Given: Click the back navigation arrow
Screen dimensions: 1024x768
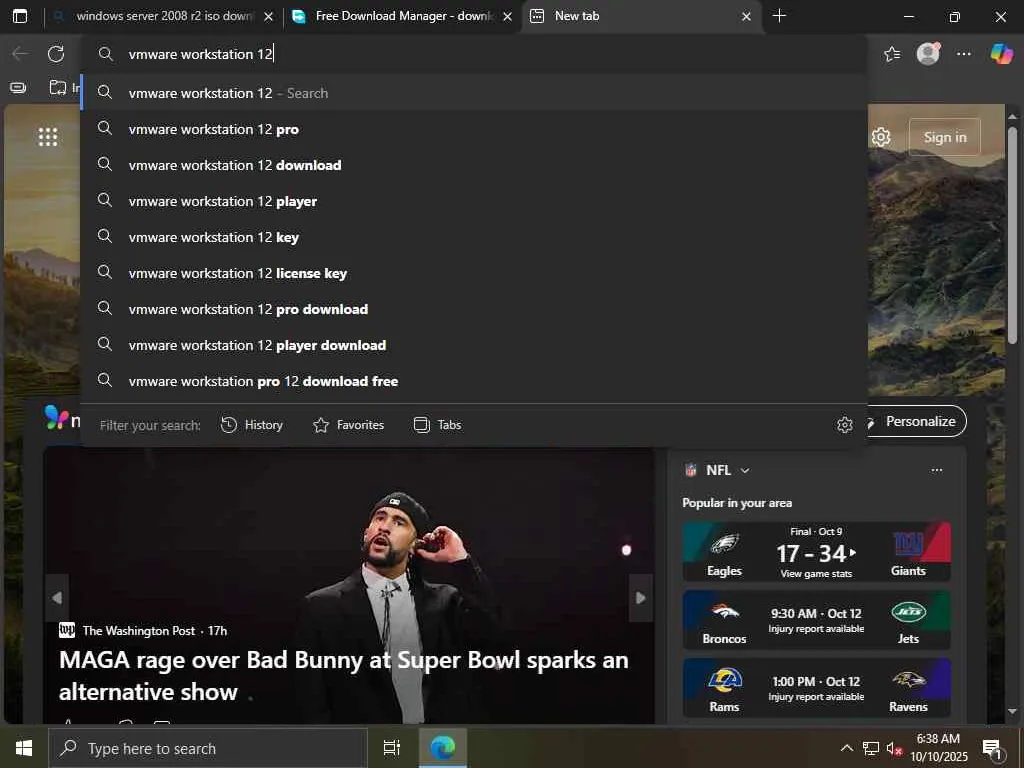Looking at the screenshot, I should pyautogui.click(x=20, y=54).
